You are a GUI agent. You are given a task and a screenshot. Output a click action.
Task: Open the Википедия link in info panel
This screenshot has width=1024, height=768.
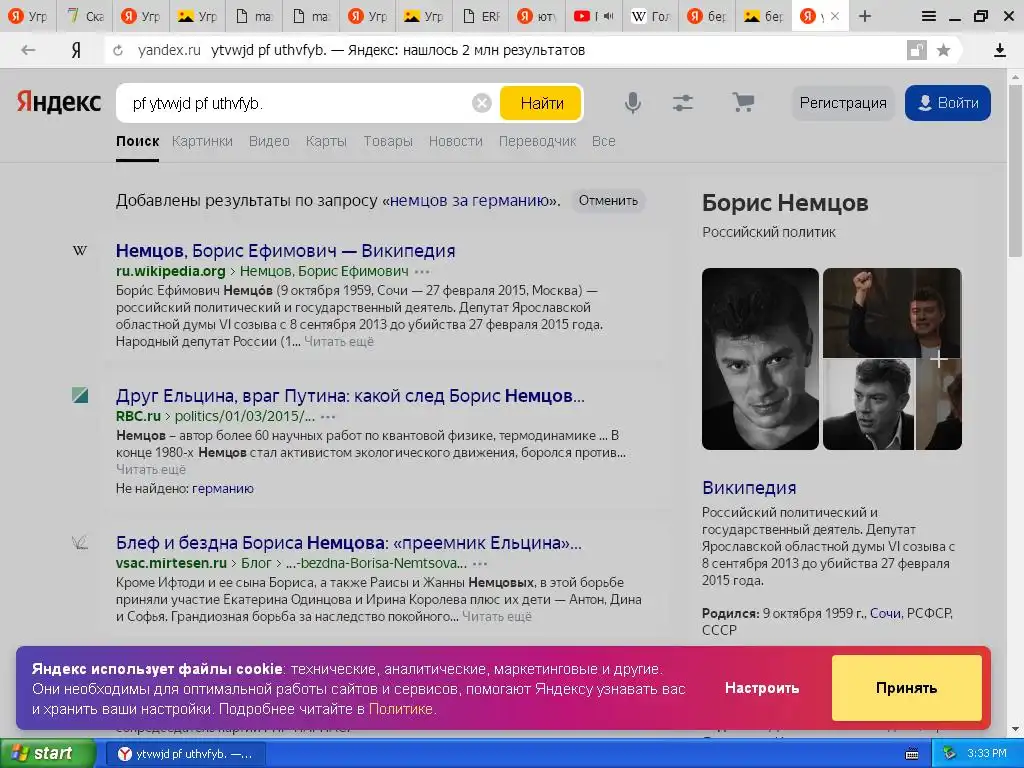point(749,488)
